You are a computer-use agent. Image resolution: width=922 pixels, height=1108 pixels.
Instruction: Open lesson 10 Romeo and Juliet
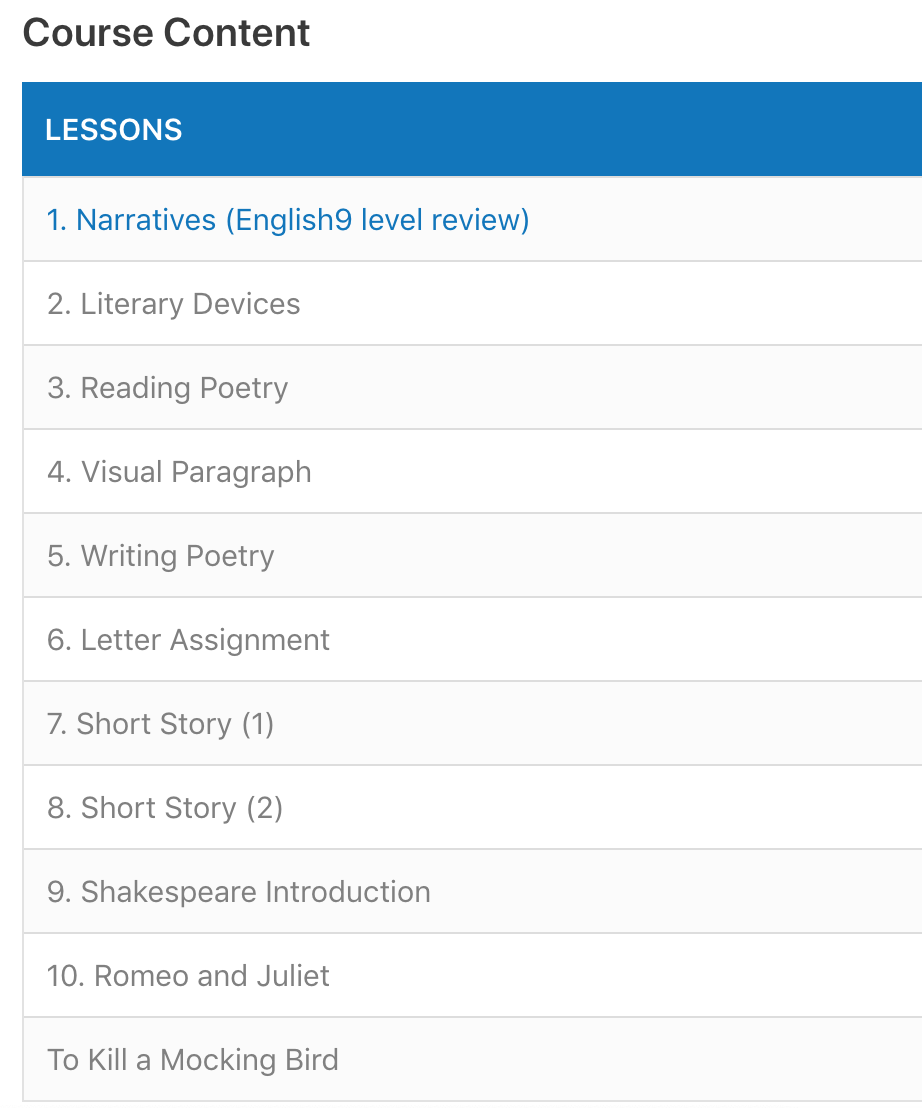click(189, 976)
